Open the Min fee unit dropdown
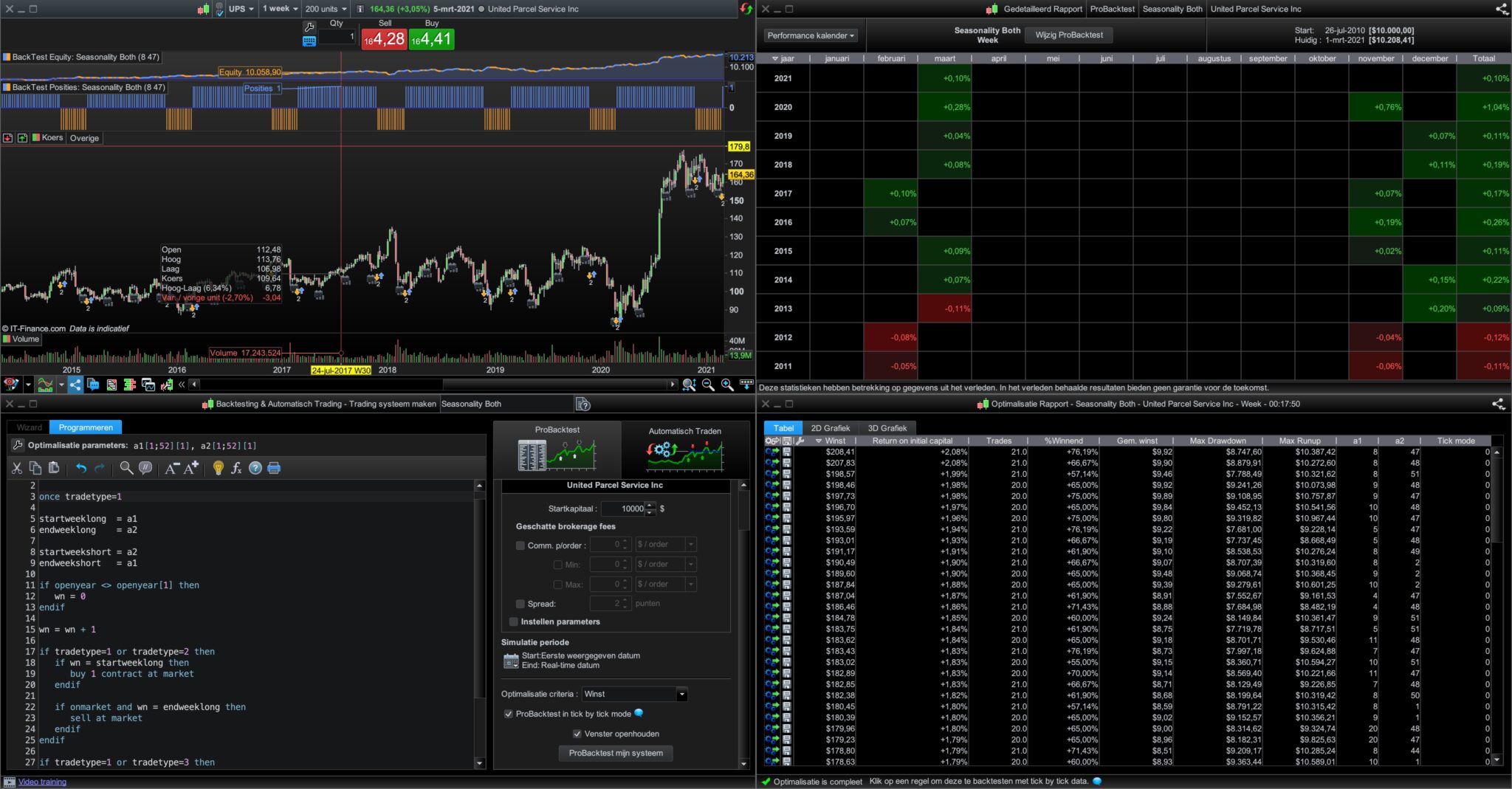1512x789 pixels. [x=666, y=565]
